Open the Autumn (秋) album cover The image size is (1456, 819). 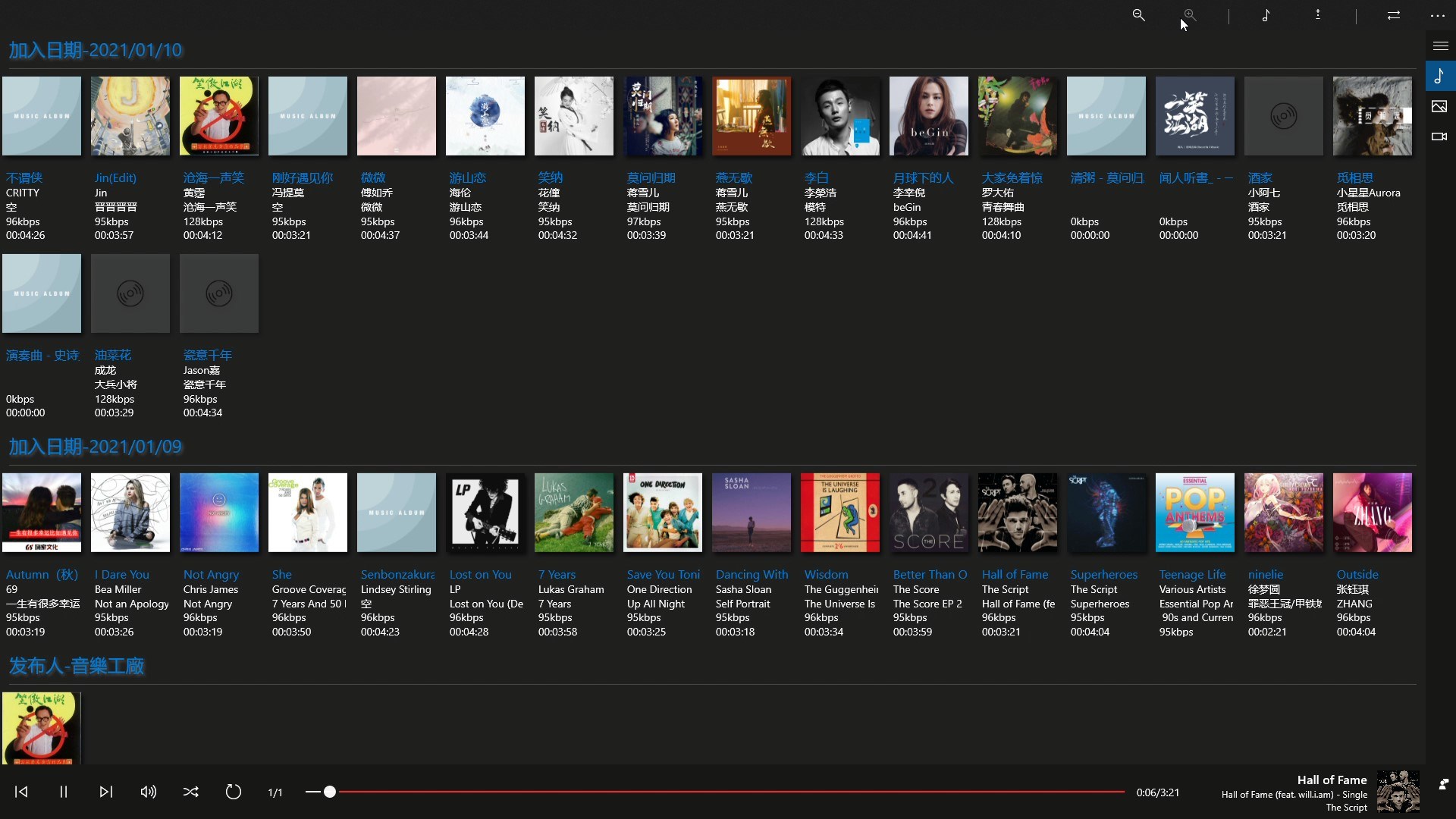tap(42, 513)
